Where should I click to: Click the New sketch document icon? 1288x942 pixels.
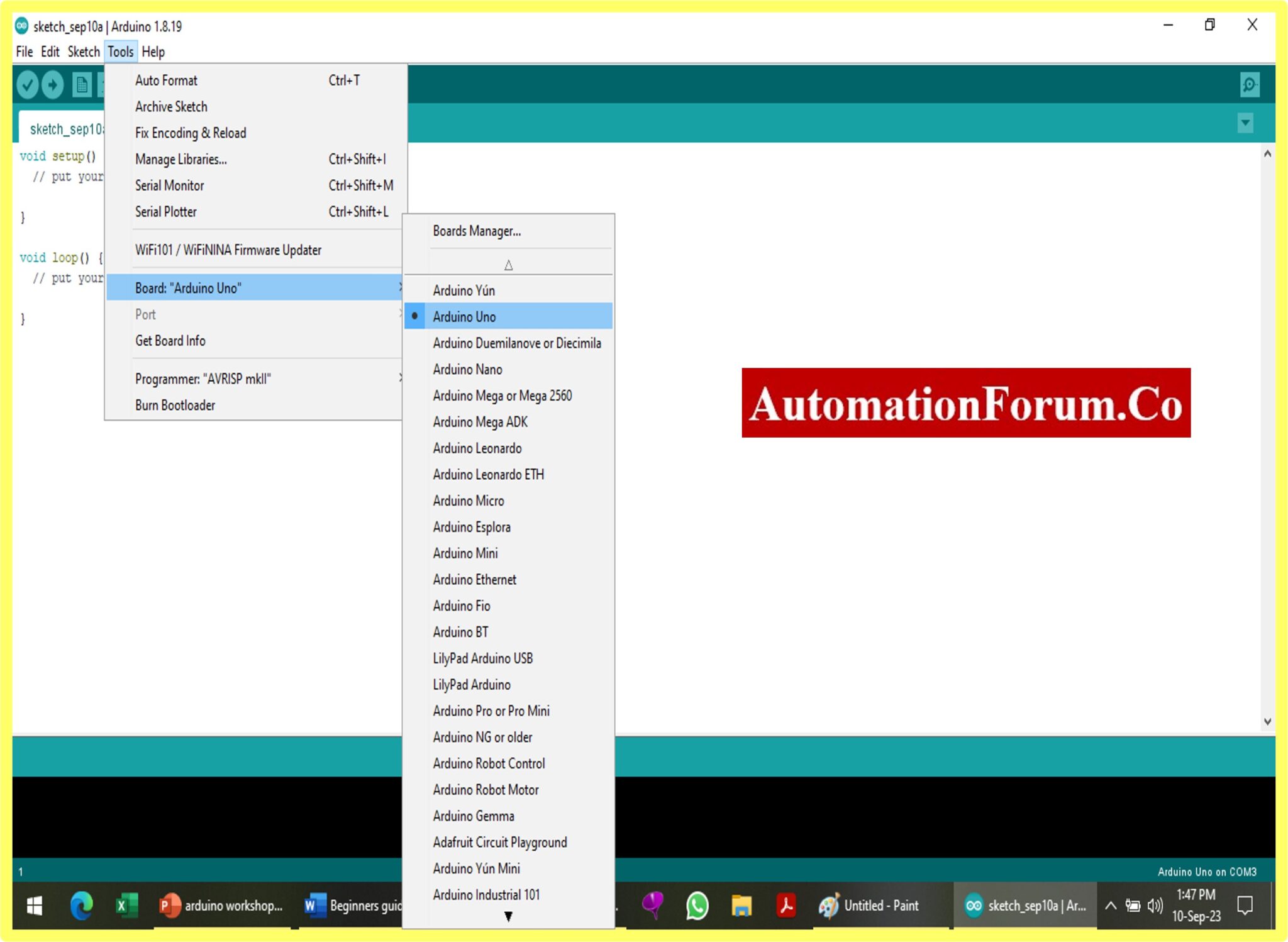82,84
